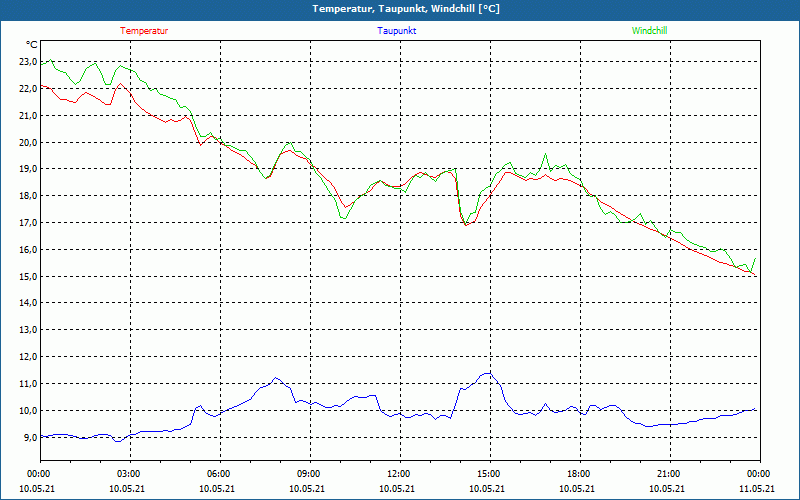Click the '06:00' time axis label
This screenshot has height=500, width=800.
pos(216,474)
